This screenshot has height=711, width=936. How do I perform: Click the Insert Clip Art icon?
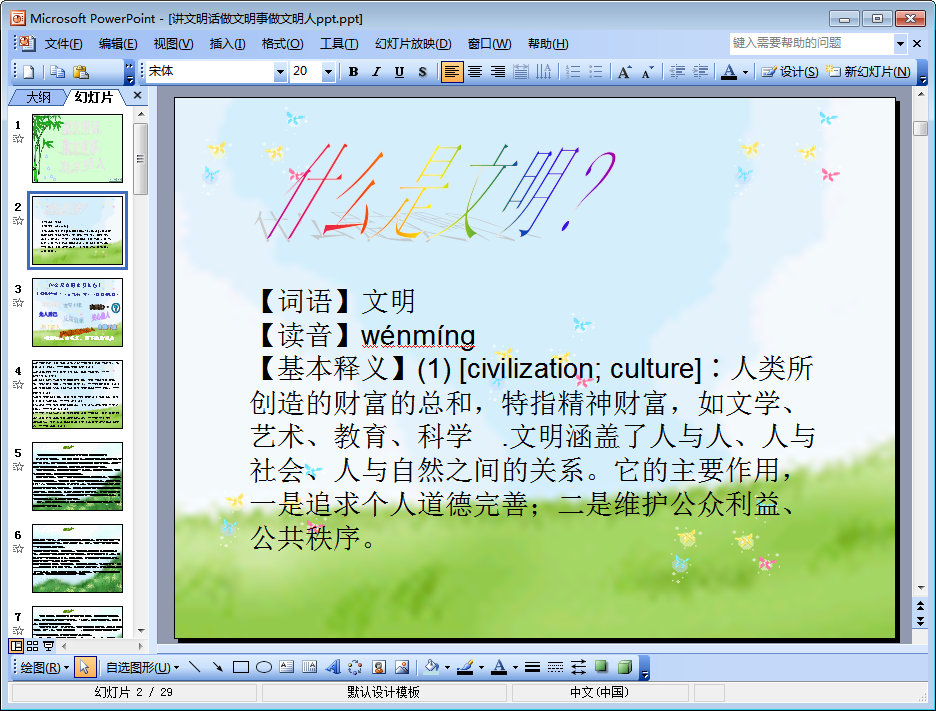point(379,667)
